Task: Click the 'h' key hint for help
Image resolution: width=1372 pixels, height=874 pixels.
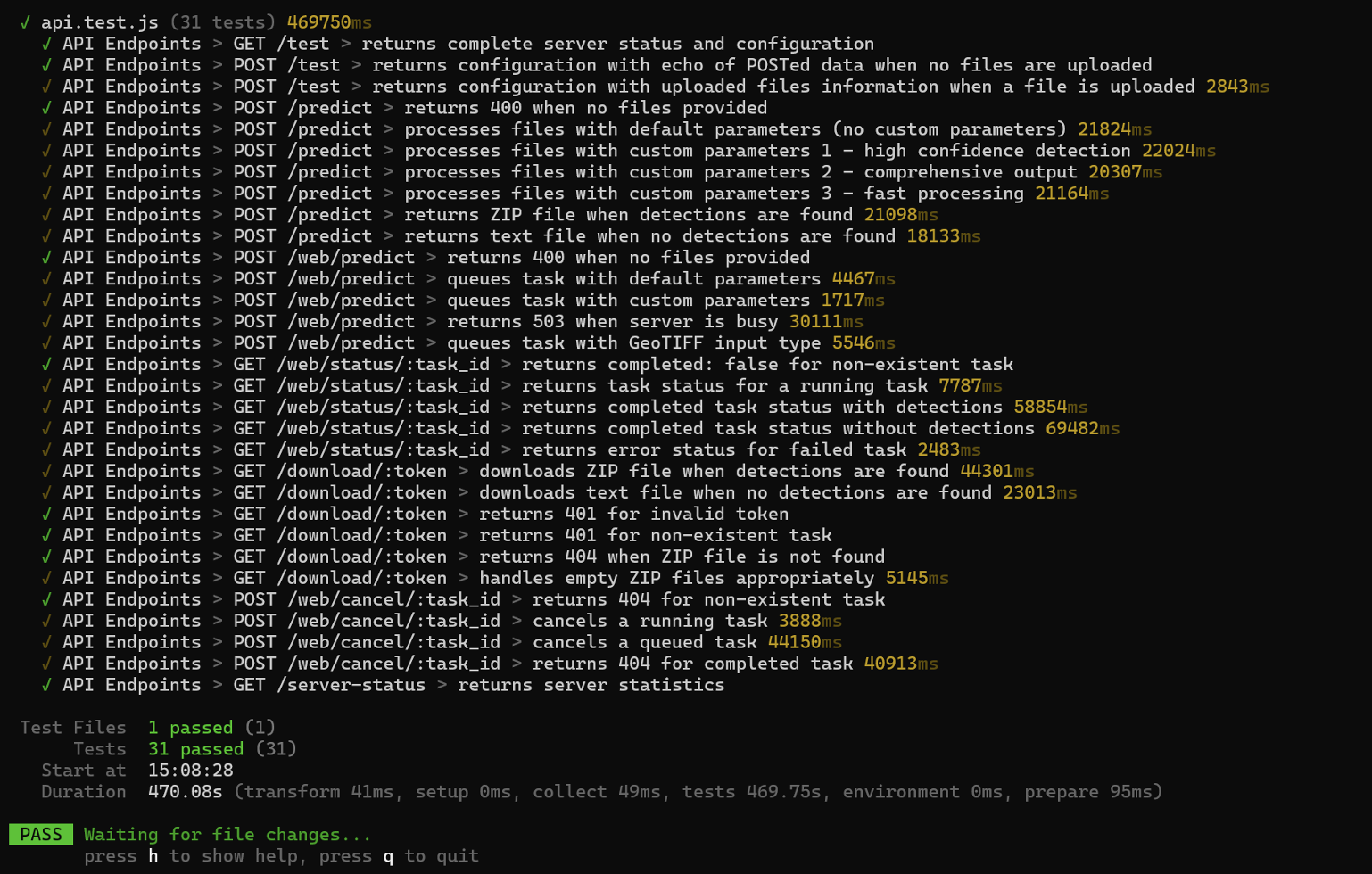Action: click(x=153, y=856)
